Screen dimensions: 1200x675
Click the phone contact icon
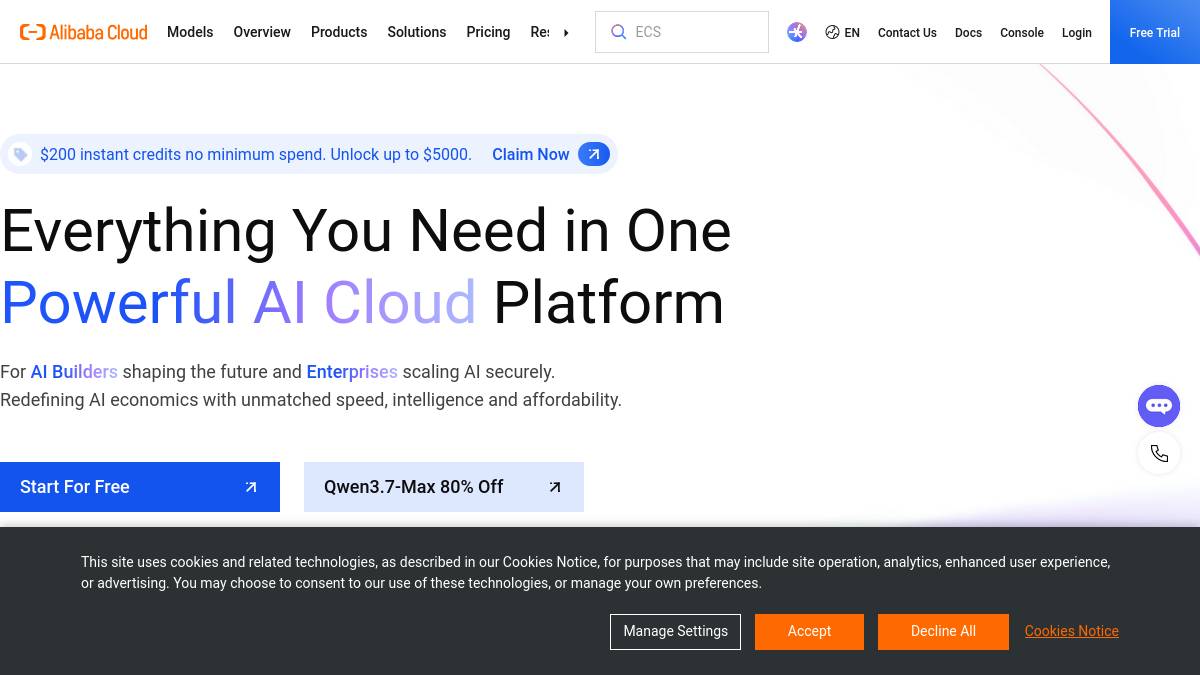click(1159, 454)
